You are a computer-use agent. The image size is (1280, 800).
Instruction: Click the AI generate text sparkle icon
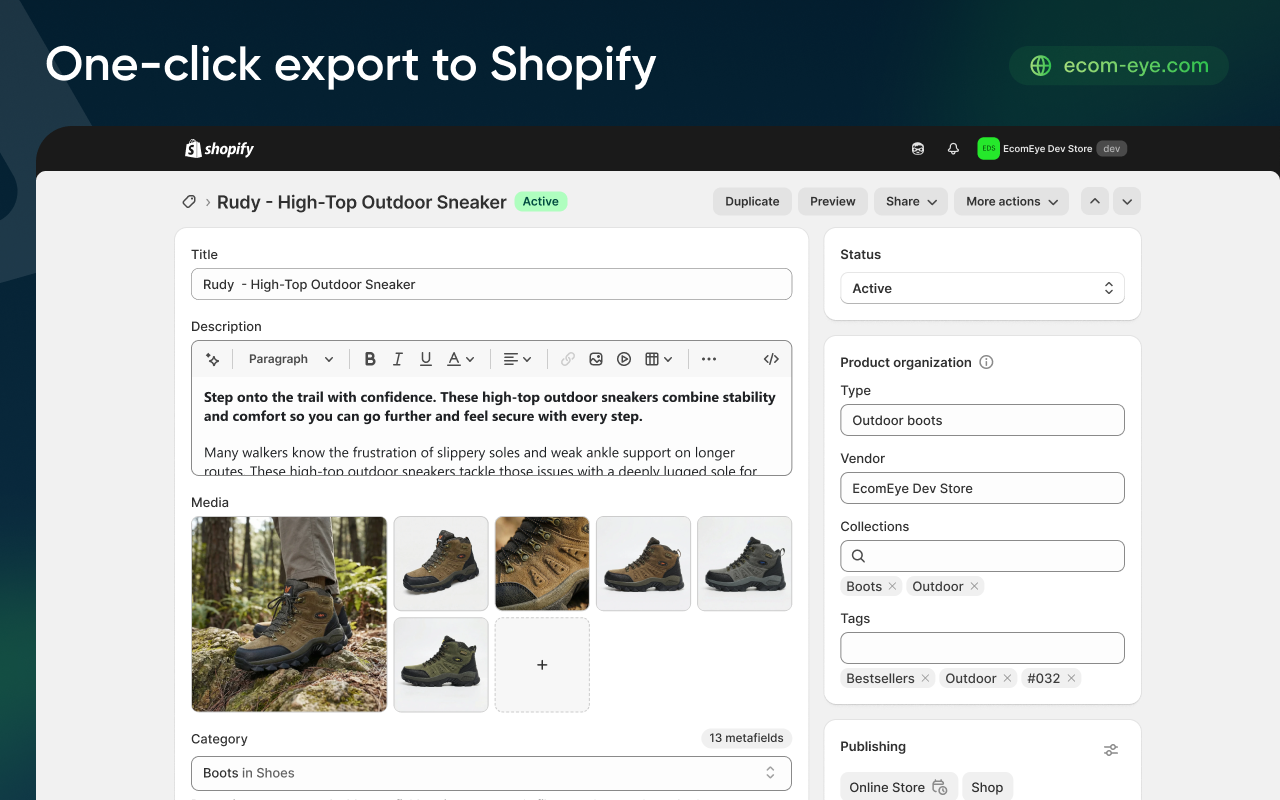click(x=212, y=359)
